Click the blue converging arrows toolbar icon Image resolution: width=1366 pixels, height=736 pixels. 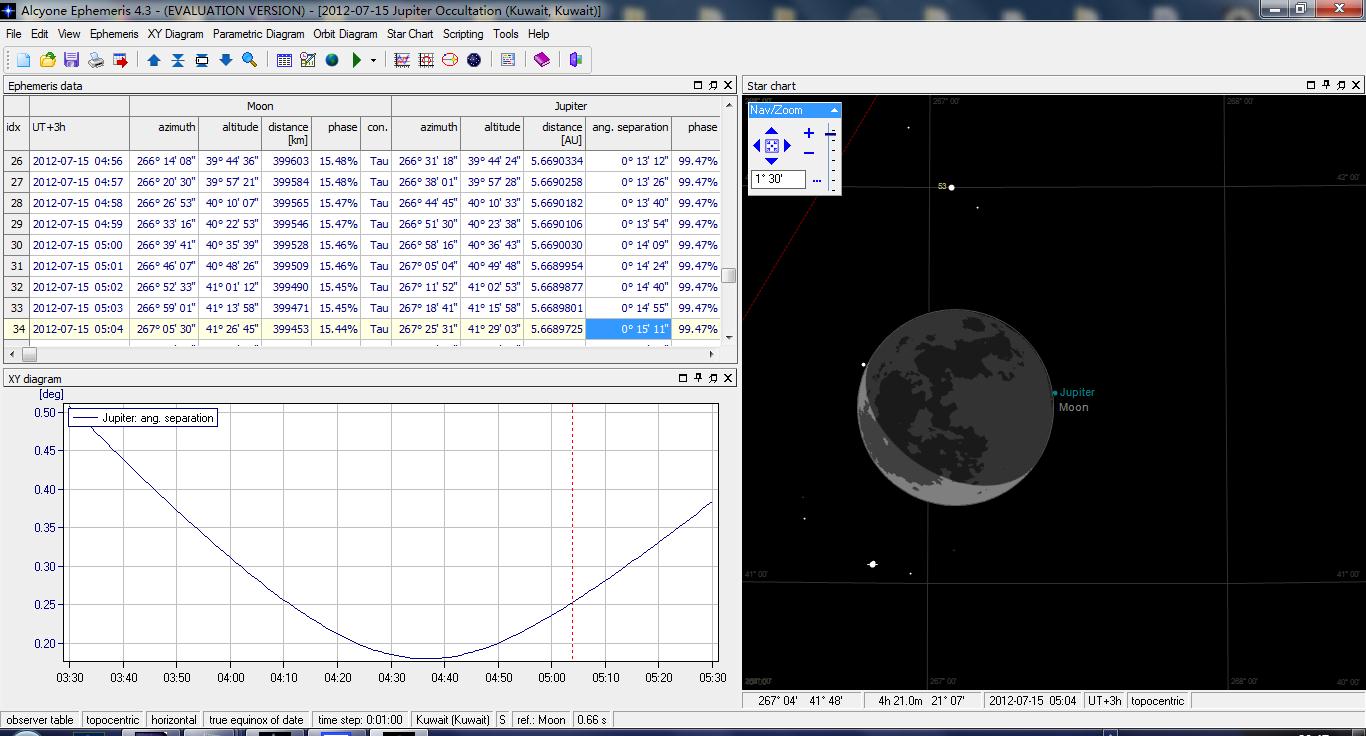(x=178, y=60)
